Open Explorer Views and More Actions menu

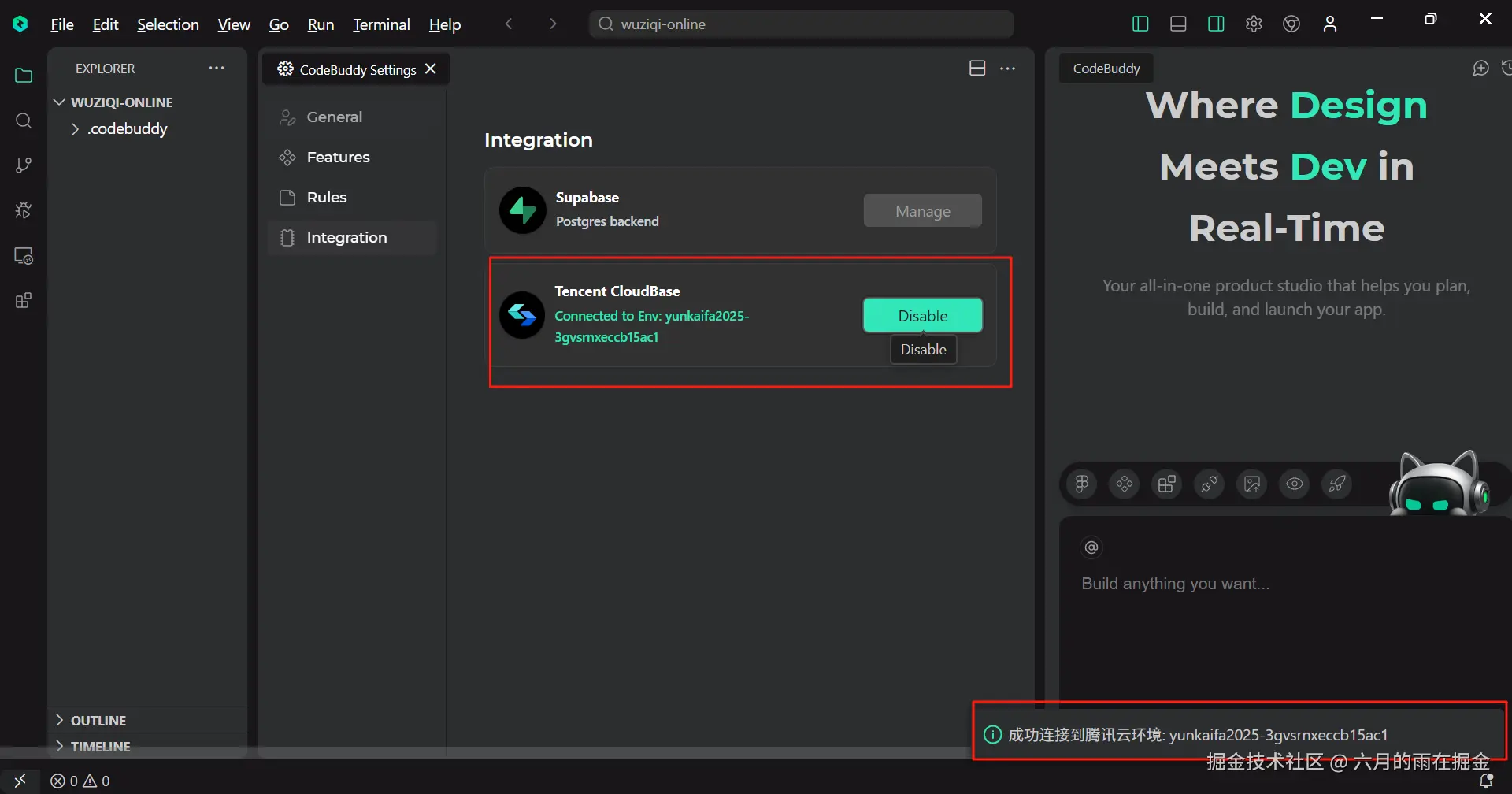pos(217,69)
